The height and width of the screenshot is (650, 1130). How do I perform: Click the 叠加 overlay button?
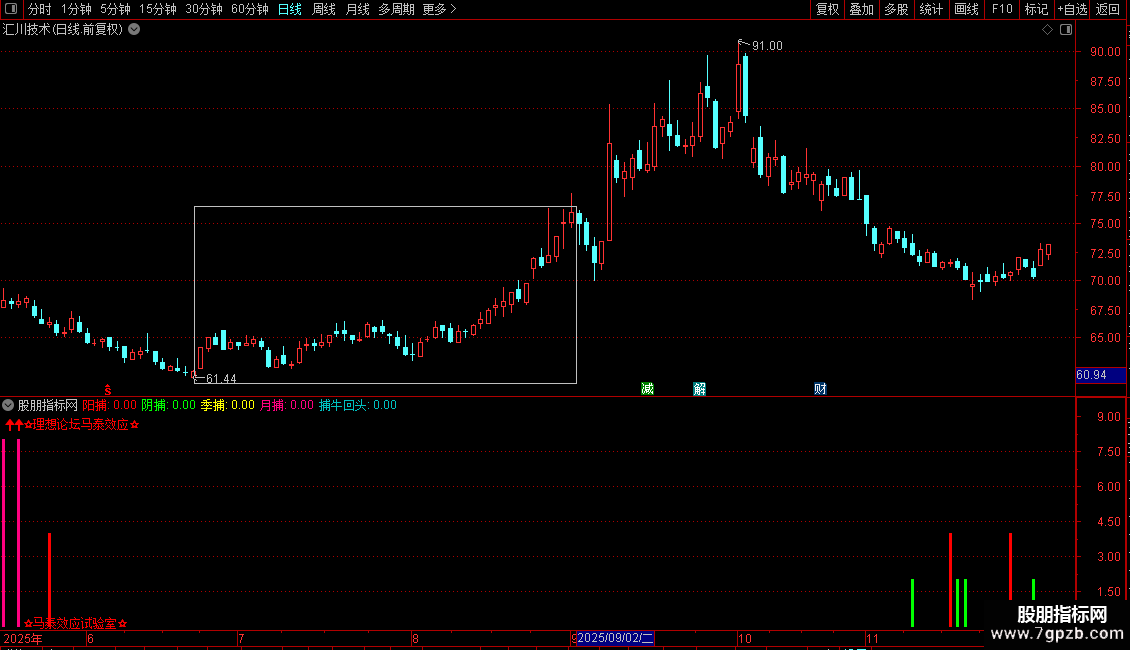coord(862,9)
